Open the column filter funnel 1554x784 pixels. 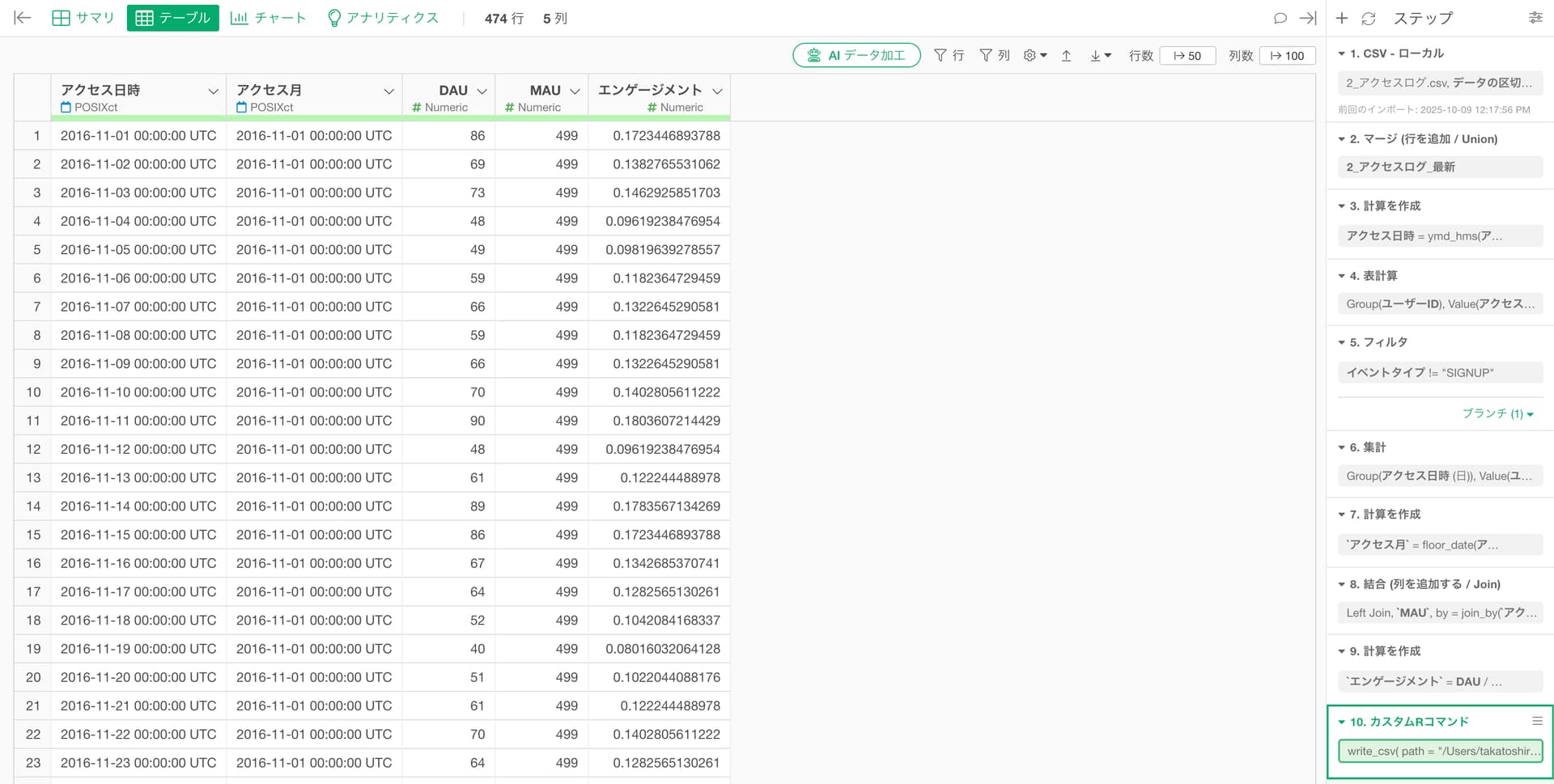[994, 55]
